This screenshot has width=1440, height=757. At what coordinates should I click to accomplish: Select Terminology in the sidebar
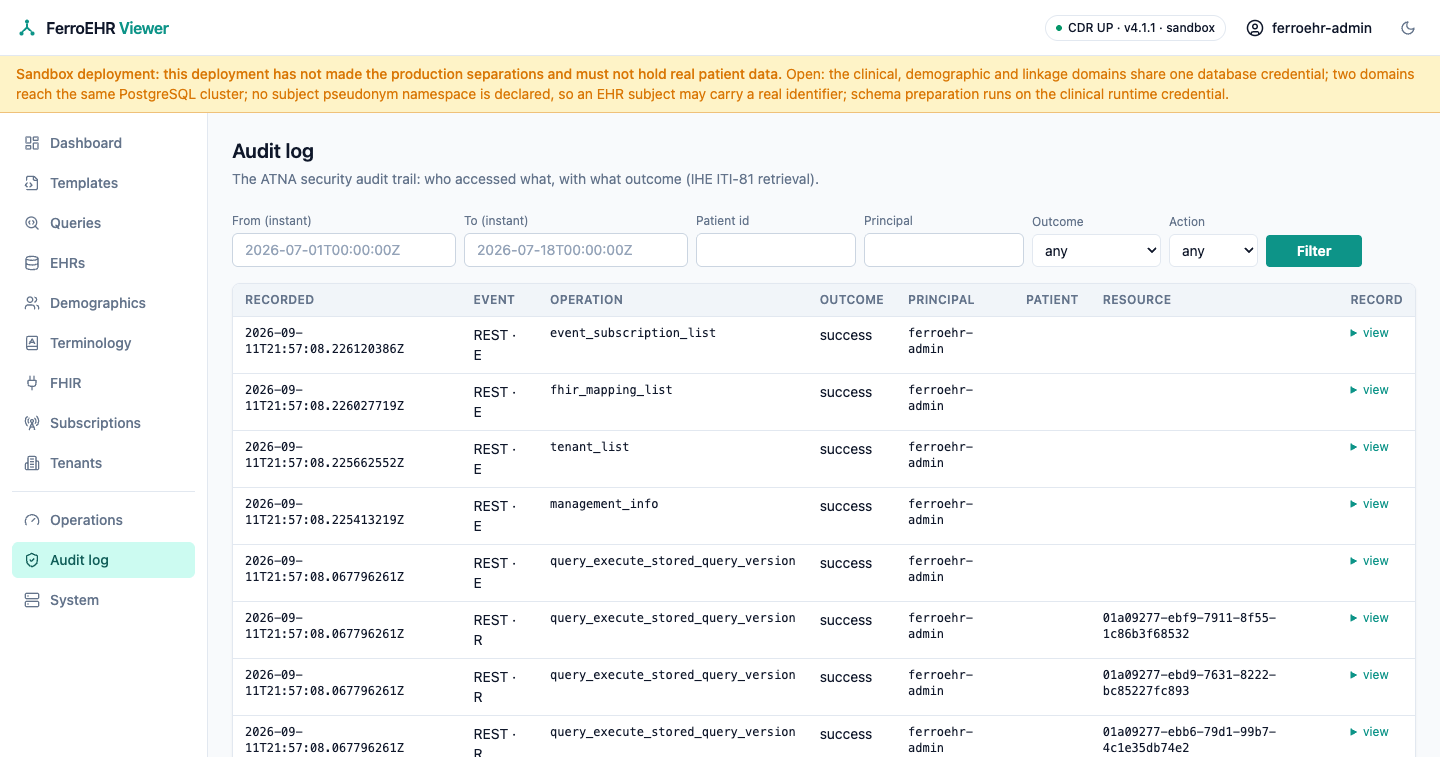103,343
